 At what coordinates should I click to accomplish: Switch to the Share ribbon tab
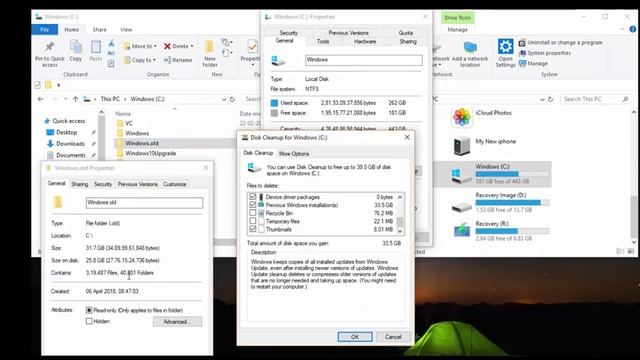point(99,29)
